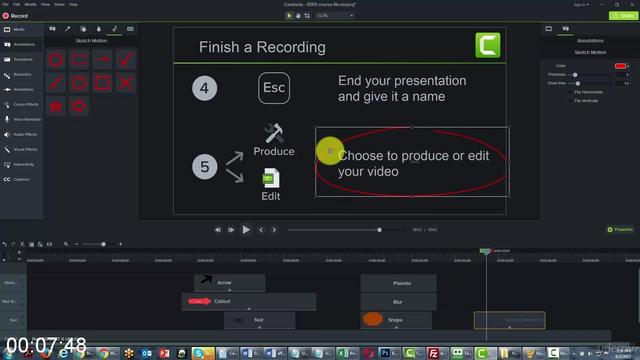
Task: Select the sketch motion arrow annotation
Action: [102, 60]
